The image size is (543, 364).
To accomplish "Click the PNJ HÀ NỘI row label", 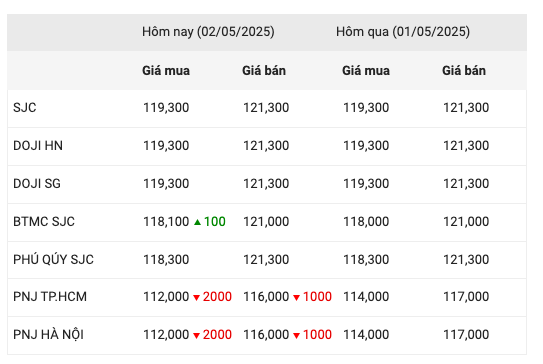I will [48, 334].
